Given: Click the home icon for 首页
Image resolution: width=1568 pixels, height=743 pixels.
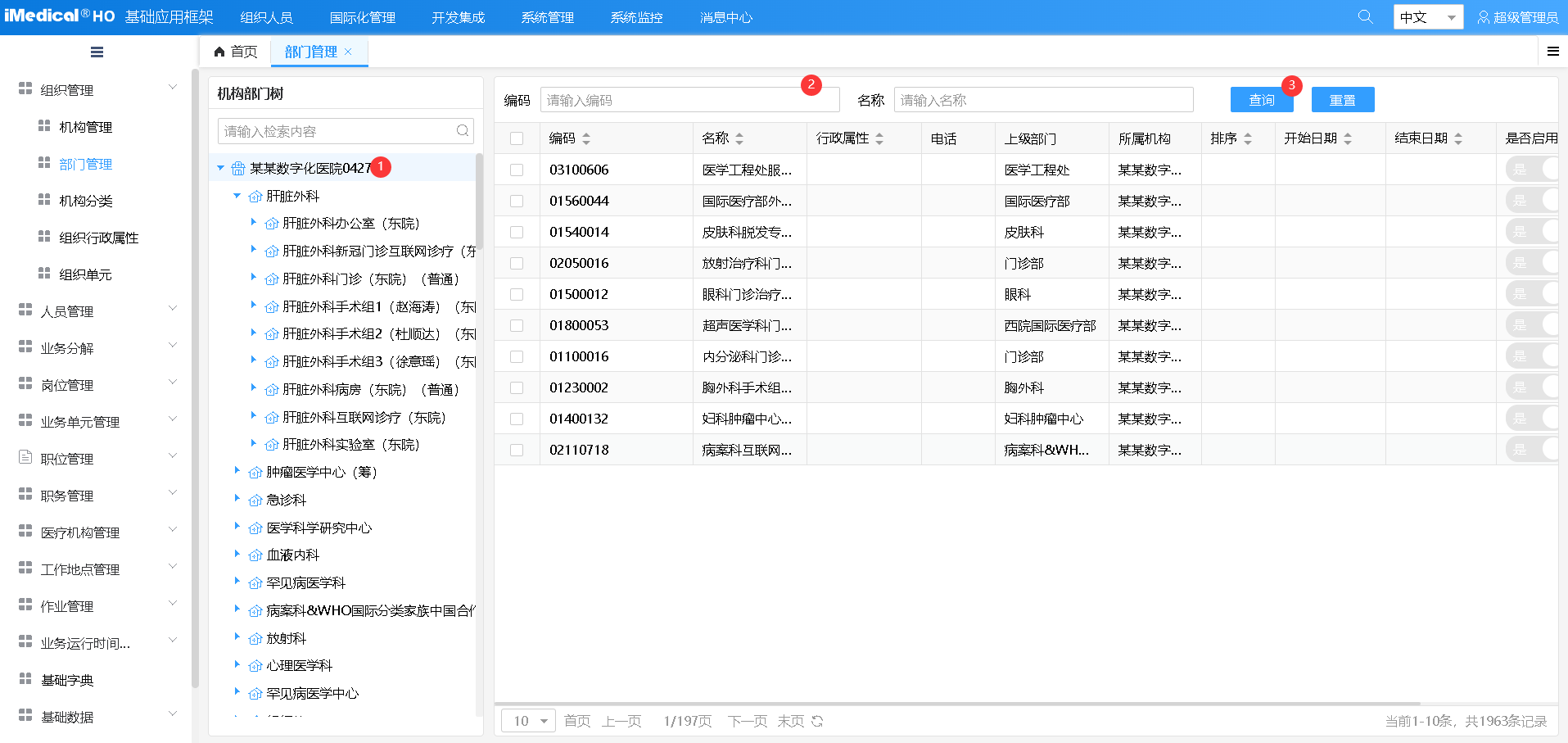Looking at the screenshot, I should pyautogui.click(x=219, y=52).
